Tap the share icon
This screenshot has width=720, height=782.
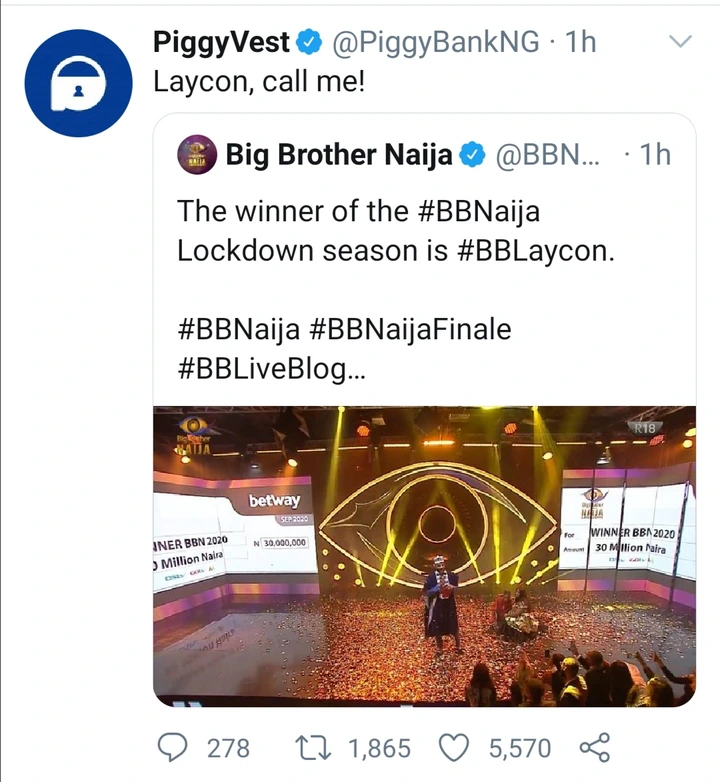point(594,747)
